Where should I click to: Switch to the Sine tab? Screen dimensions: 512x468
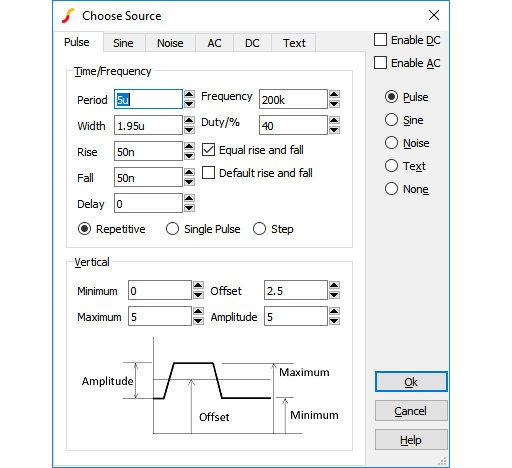123,43
